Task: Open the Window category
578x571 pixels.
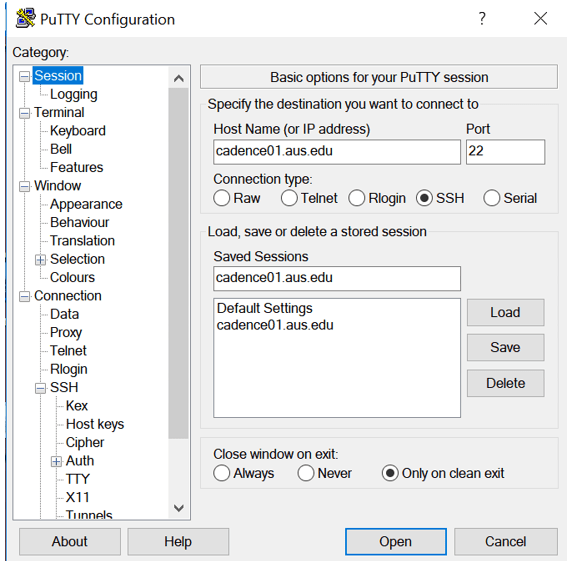Action: [x=58, y=186]
